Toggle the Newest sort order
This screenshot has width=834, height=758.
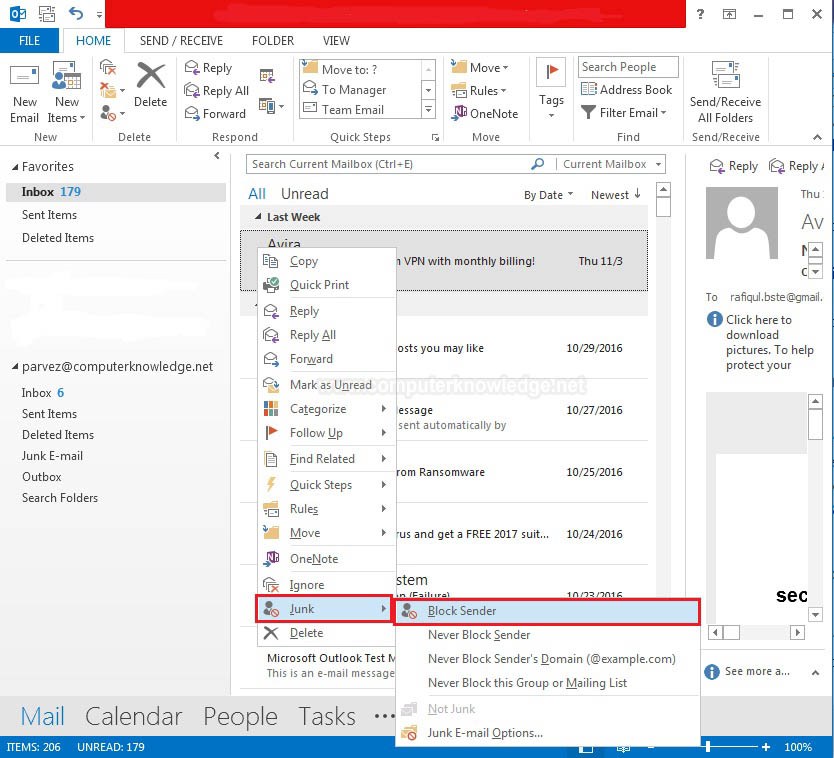click(x=615, y=195)
